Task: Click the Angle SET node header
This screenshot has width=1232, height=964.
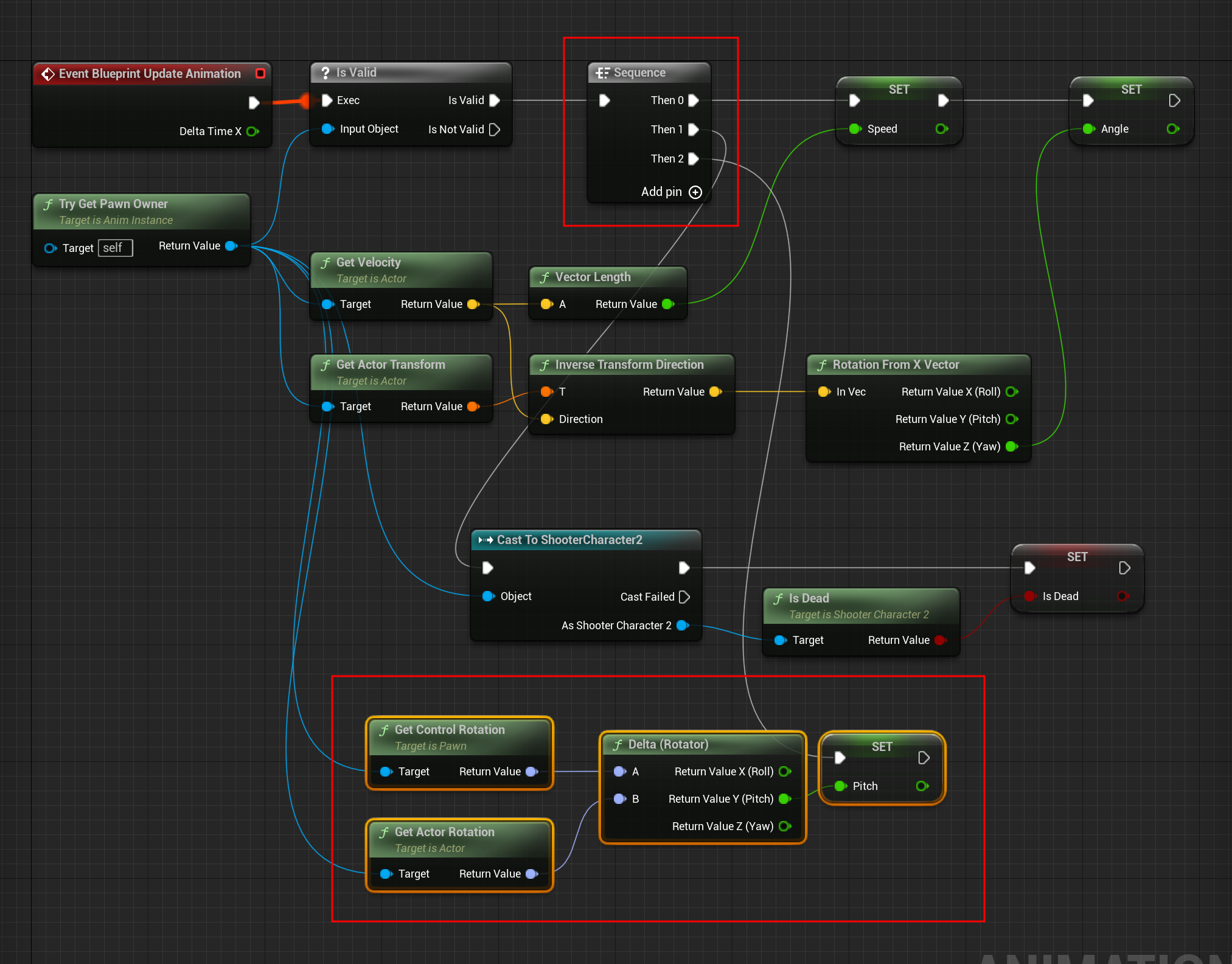Action: point(1131,89)
